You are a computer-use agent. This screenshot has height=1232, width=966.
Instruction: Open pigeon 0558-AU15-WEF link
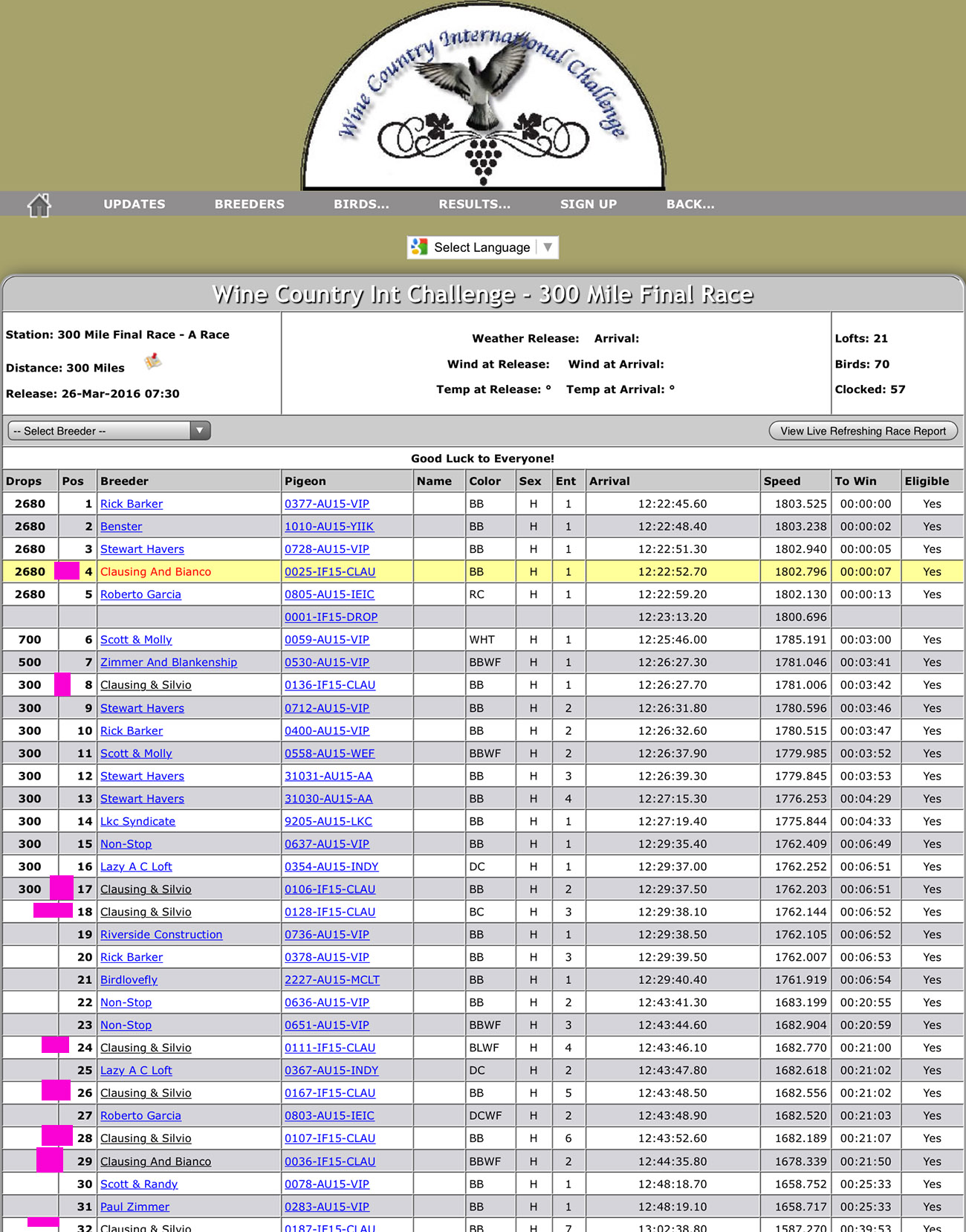coord(329,753)
